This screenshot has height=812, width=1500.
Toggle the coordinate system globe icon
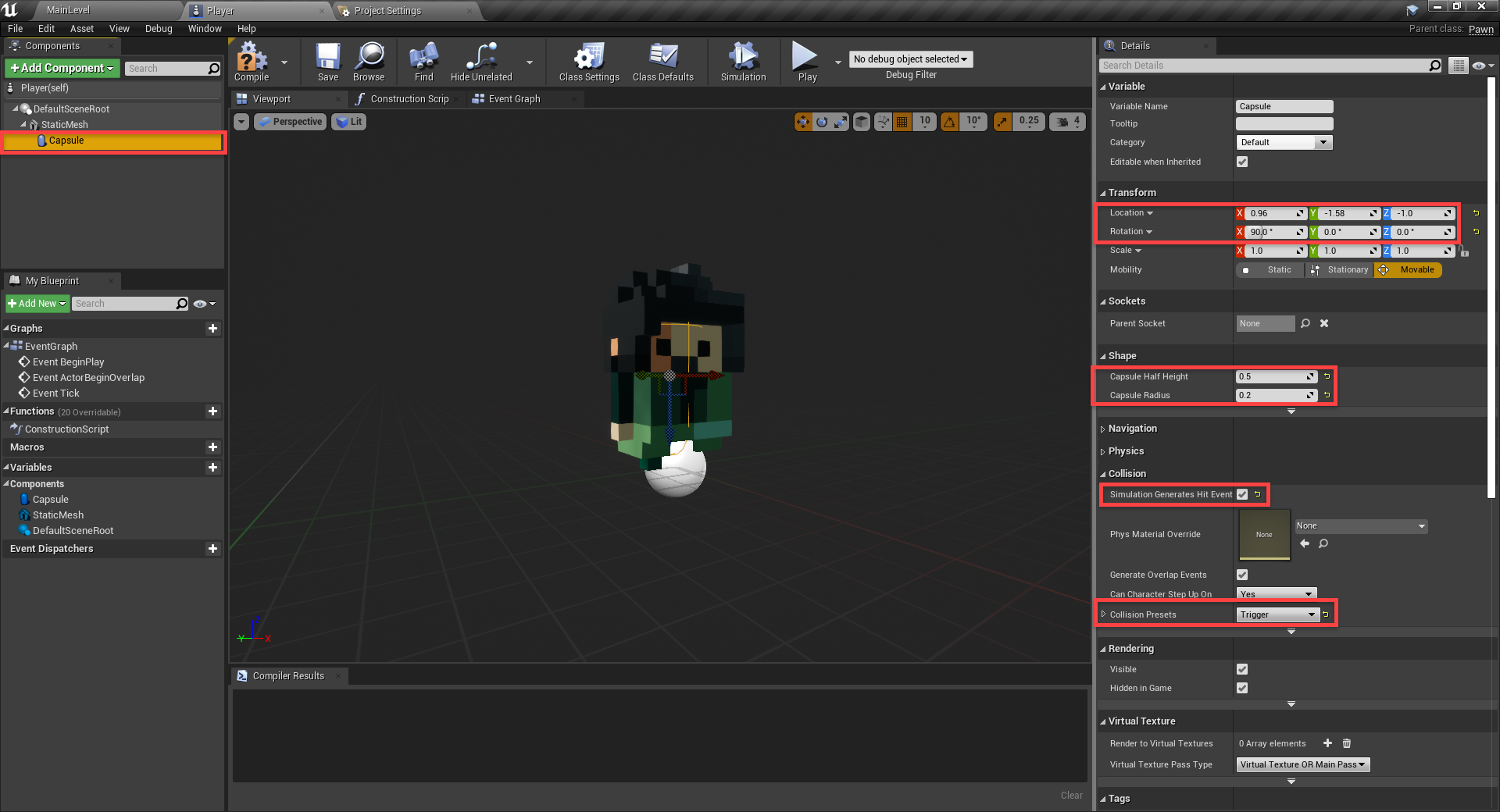(862, 122)
